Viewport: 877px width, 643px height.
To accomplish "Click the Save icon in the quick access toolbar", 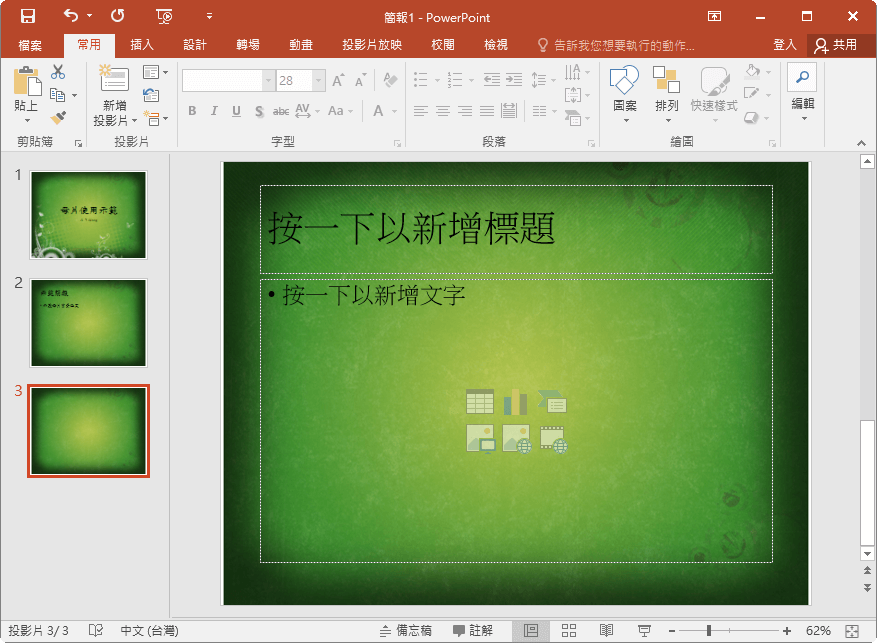I will (28, 16).
